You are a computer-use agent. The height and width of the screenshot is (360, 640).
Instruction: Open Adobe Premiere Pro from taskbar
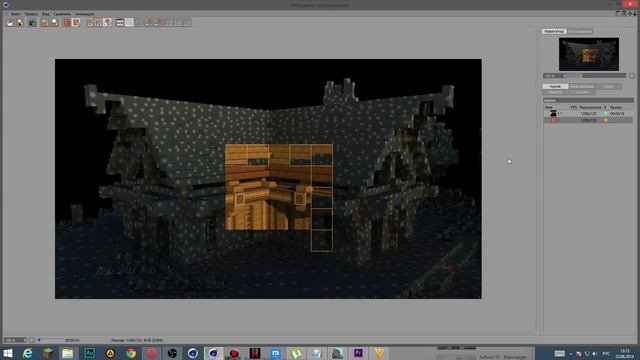pyautogui.click(x=358, y=353)
